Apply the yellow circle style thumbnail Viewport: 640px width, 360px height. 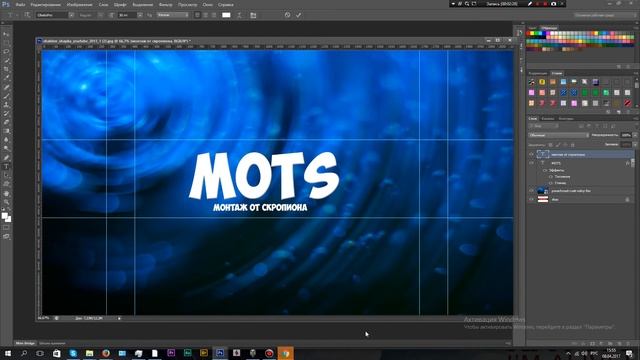(542, 82)
